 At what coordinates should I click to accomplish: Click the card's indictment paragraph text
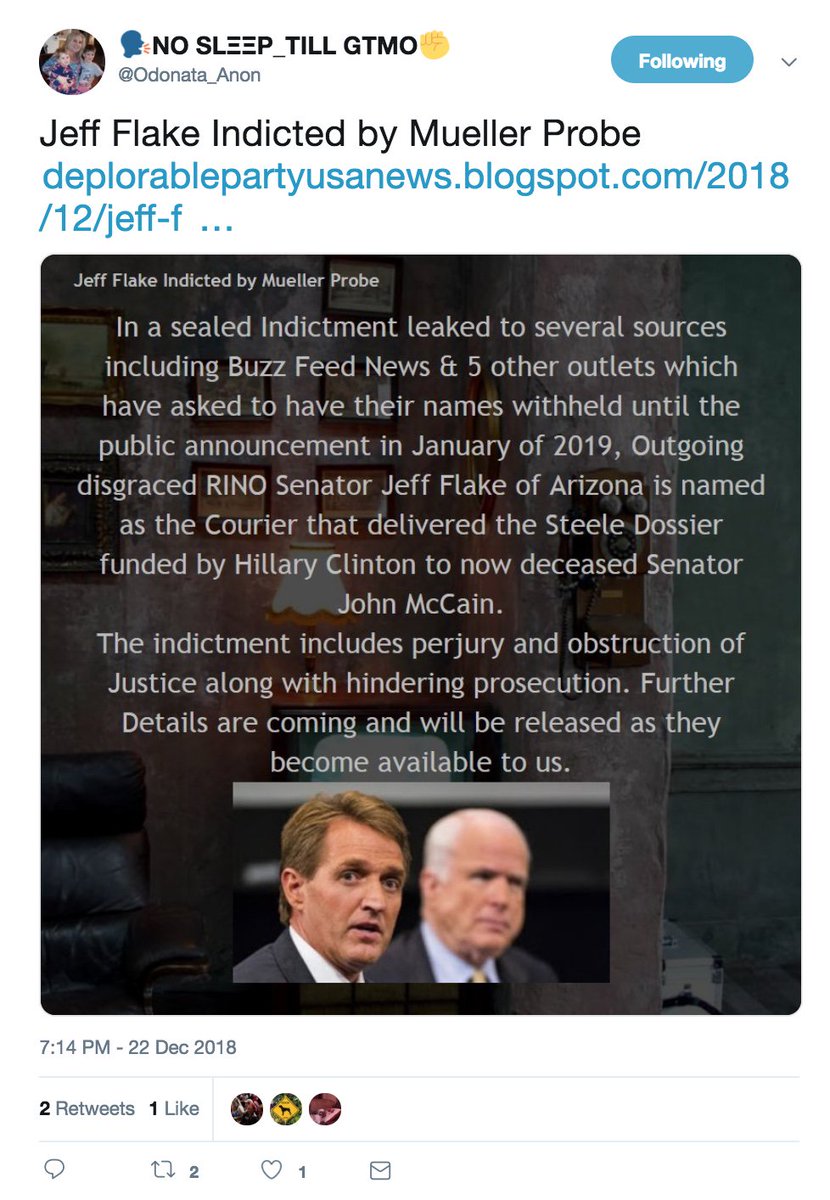(x=421, y=545)
